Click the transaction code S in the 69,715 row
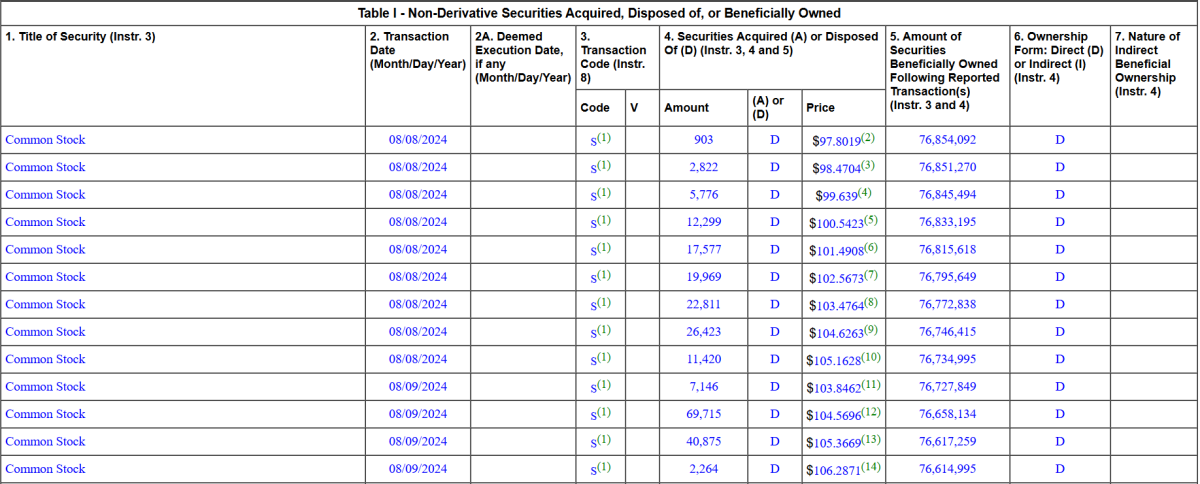Screen dimensions: 1200x484 (594, 416)
